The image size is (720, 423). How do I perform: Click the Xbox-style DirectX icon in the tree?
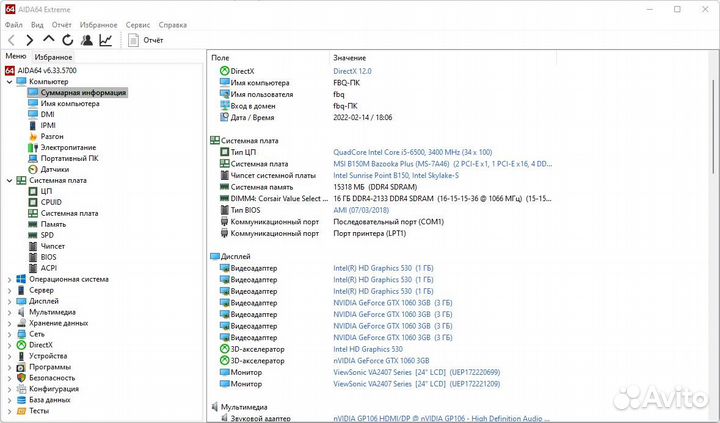pos(21,345)
